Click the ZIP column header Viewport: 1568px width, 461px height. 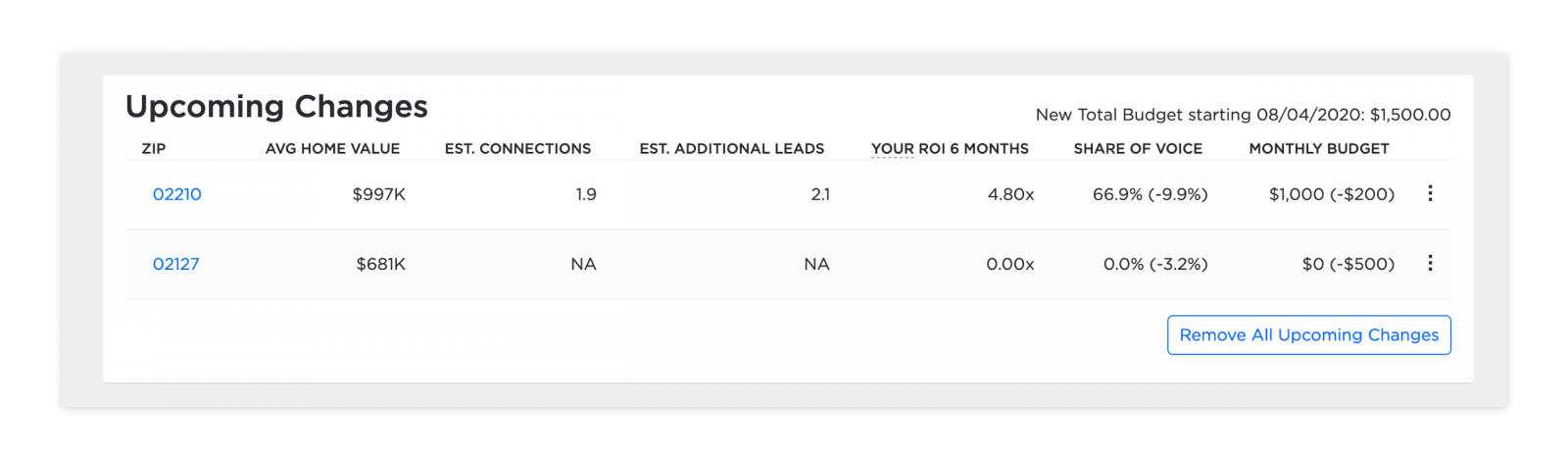pos(154,149)
